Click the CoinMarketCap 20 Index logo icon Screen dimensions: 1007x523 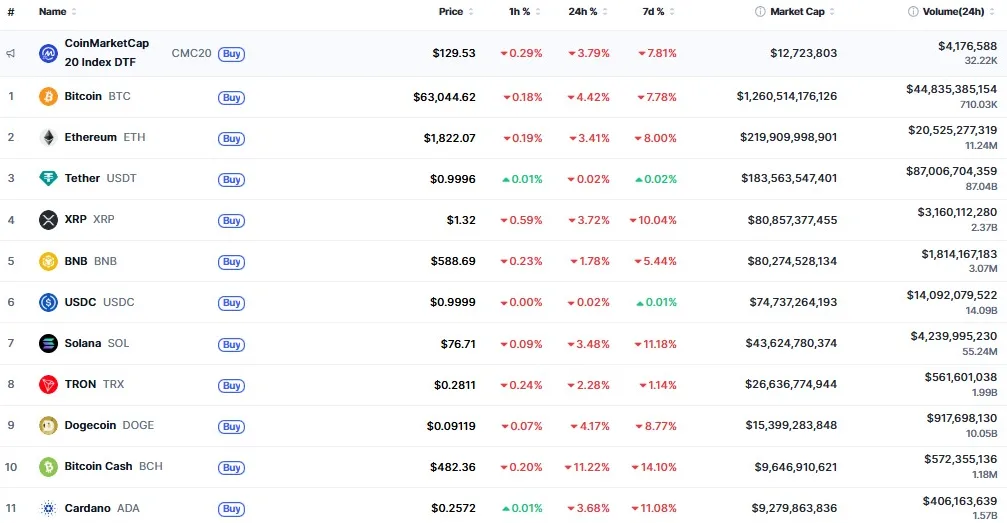click(x=48, y=53)
